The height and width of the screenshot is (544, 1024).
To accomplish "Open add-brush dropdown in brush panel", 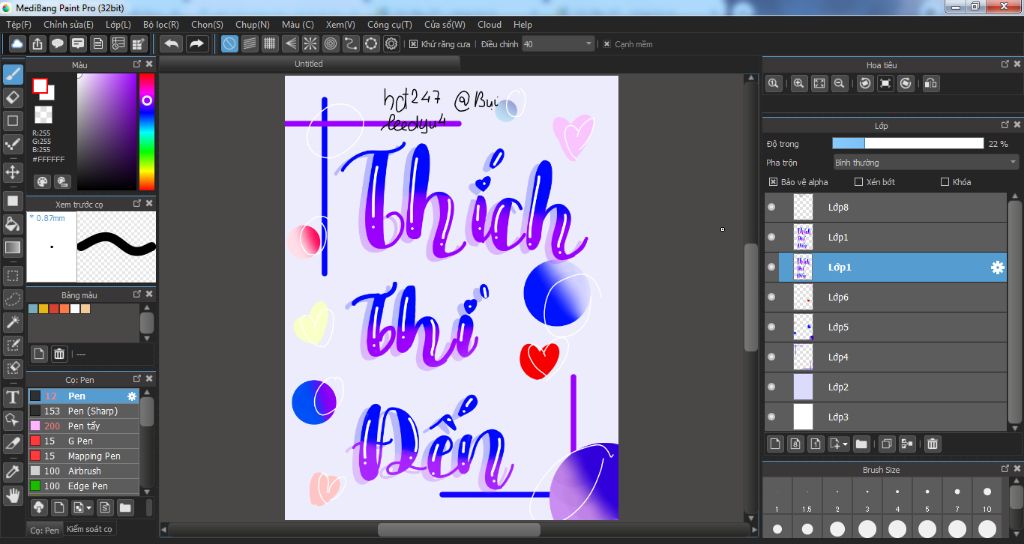I will [x=82, y=507].
